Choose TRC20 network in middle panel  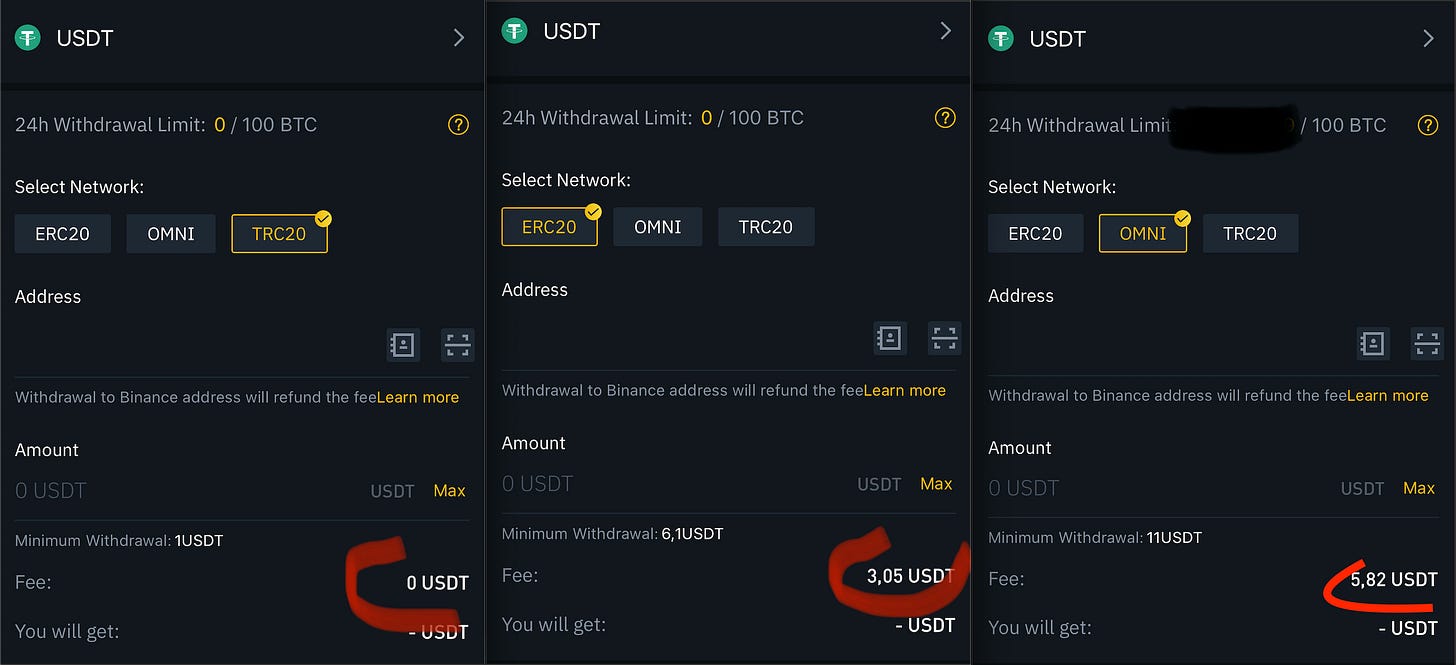(x=766, y=227)
